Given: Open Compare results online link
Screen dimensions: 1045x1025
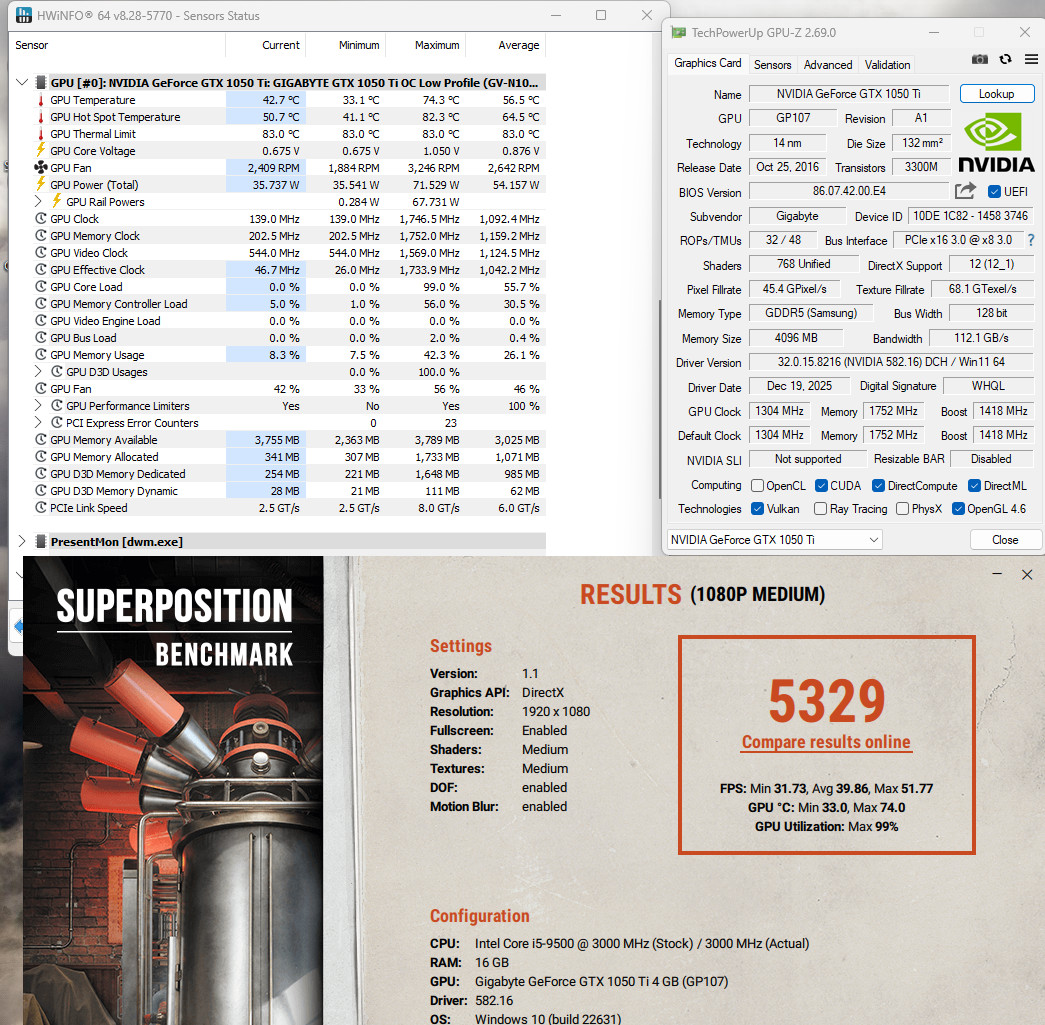Looking at the screenshot, I should coord(826,742).
